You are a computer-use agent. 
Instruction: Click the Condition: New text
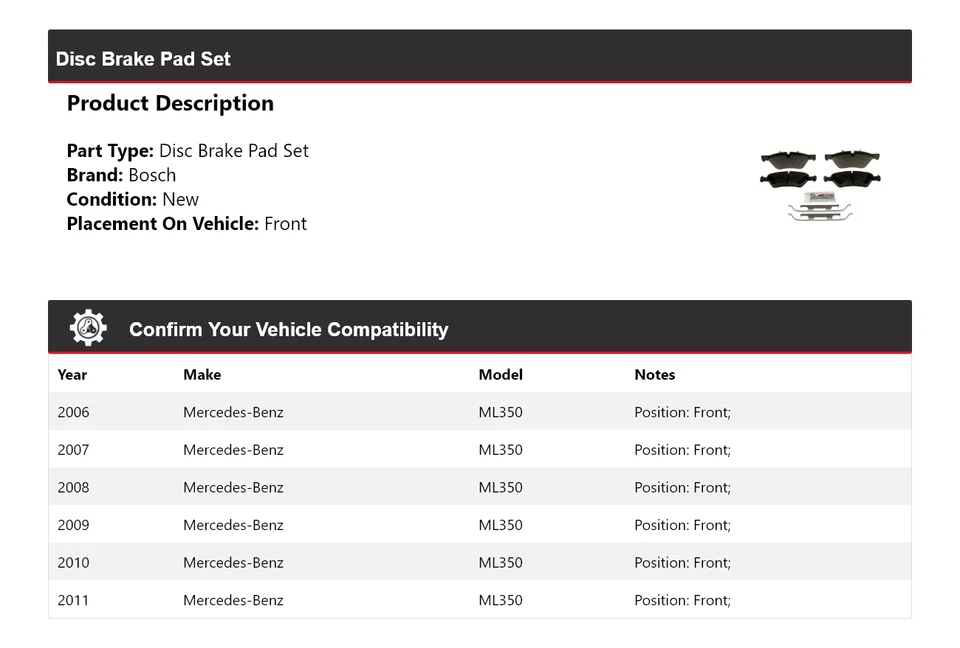(132, 199)
